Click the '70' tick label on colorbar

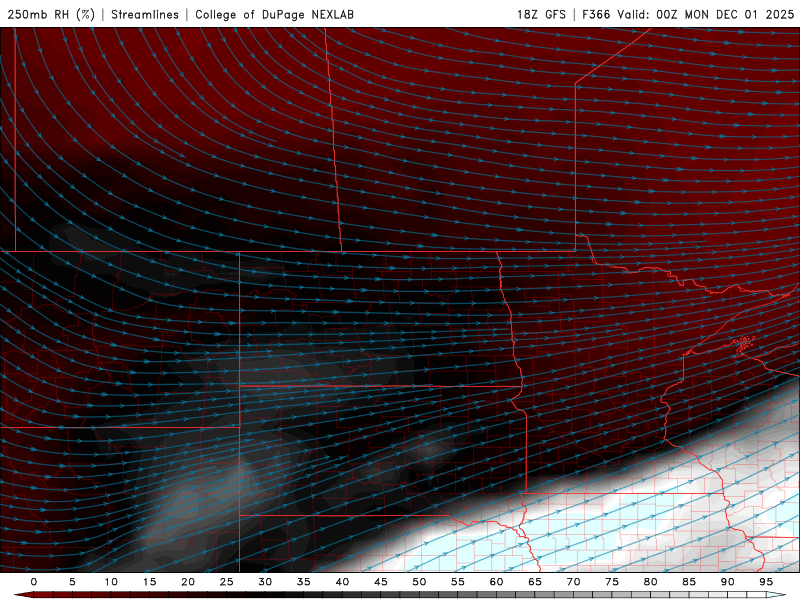click(x=573, y=582)
